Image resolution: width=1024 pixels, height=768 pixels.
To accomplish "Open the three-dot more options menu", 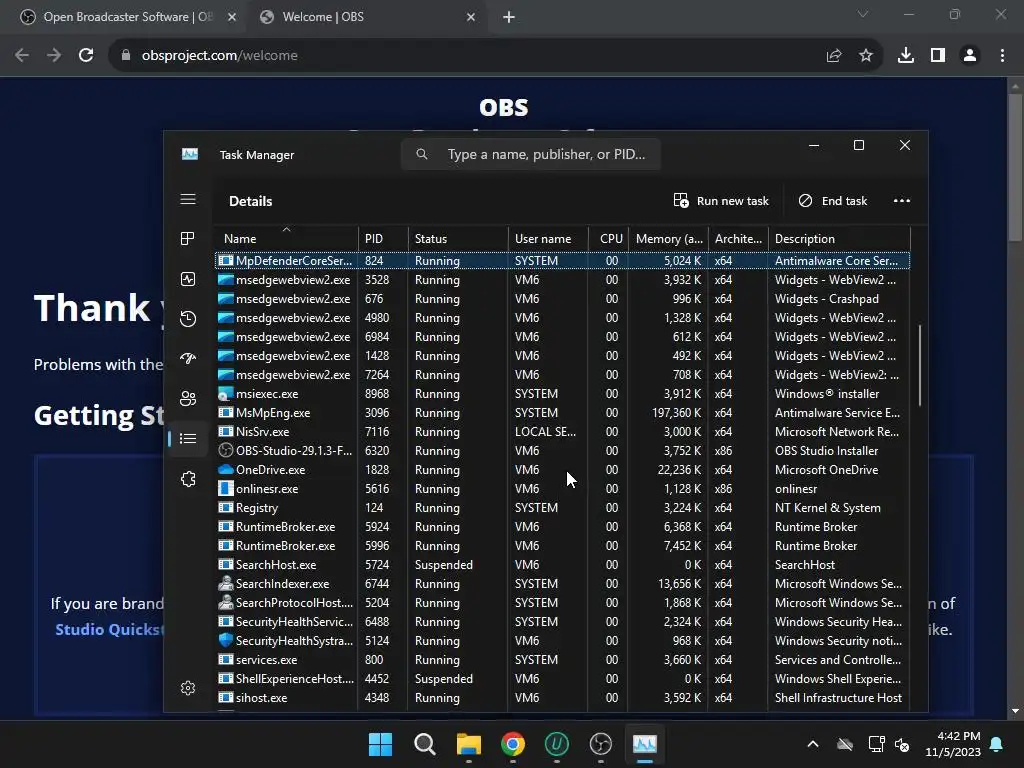I will click(902, 201).
